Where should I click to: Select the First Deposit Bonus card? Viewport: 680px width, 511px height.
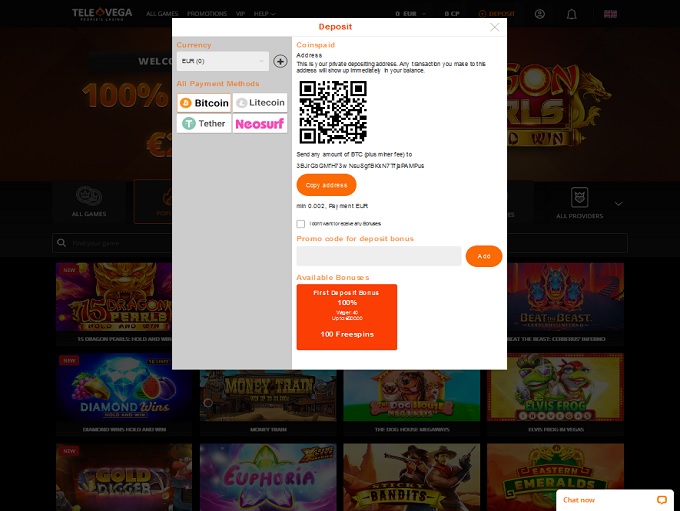click(x=347, y=317)
